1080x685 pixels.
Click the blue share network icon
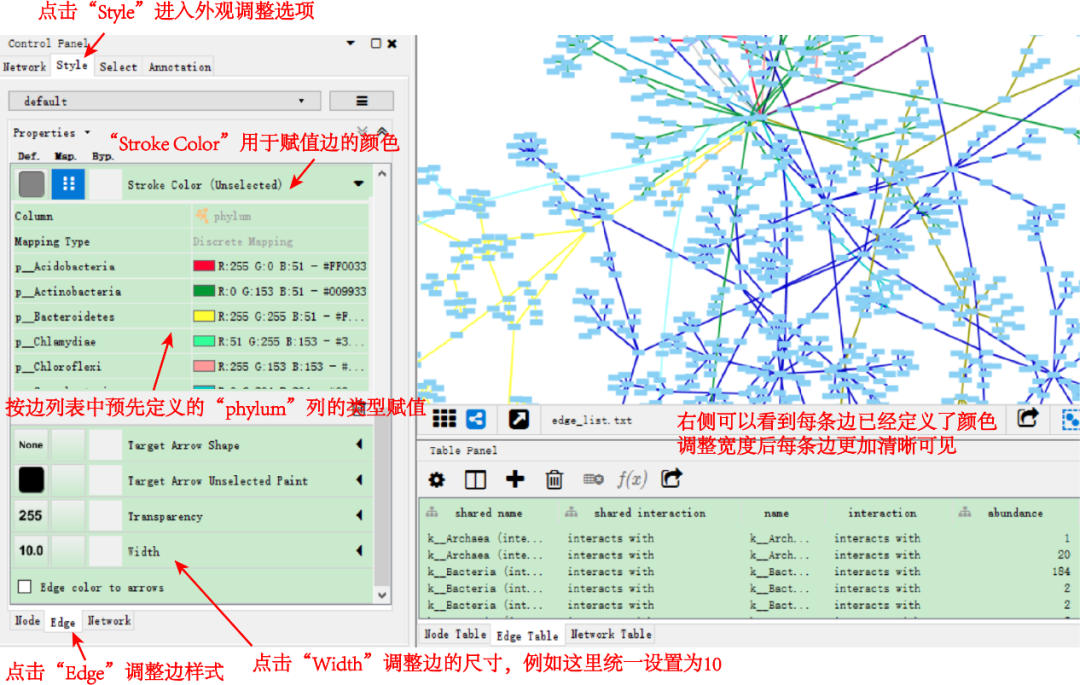(476, 419)
